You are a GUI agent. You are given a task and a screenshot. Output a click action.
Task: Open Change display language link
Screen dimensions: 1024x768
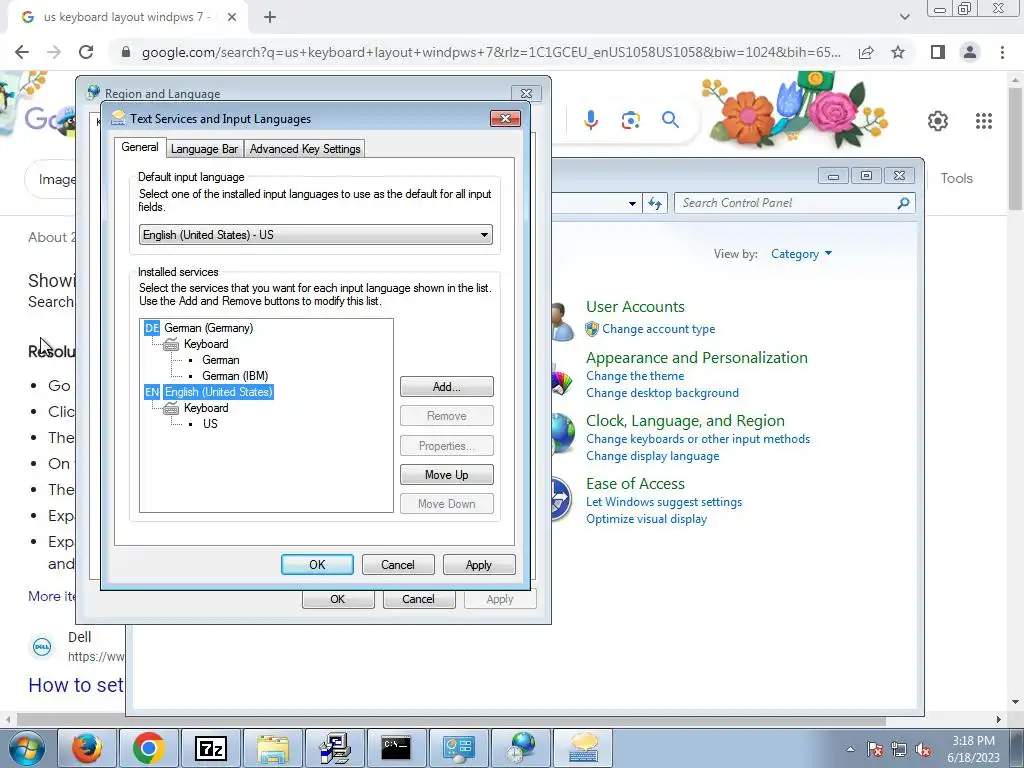pos(652,456)
